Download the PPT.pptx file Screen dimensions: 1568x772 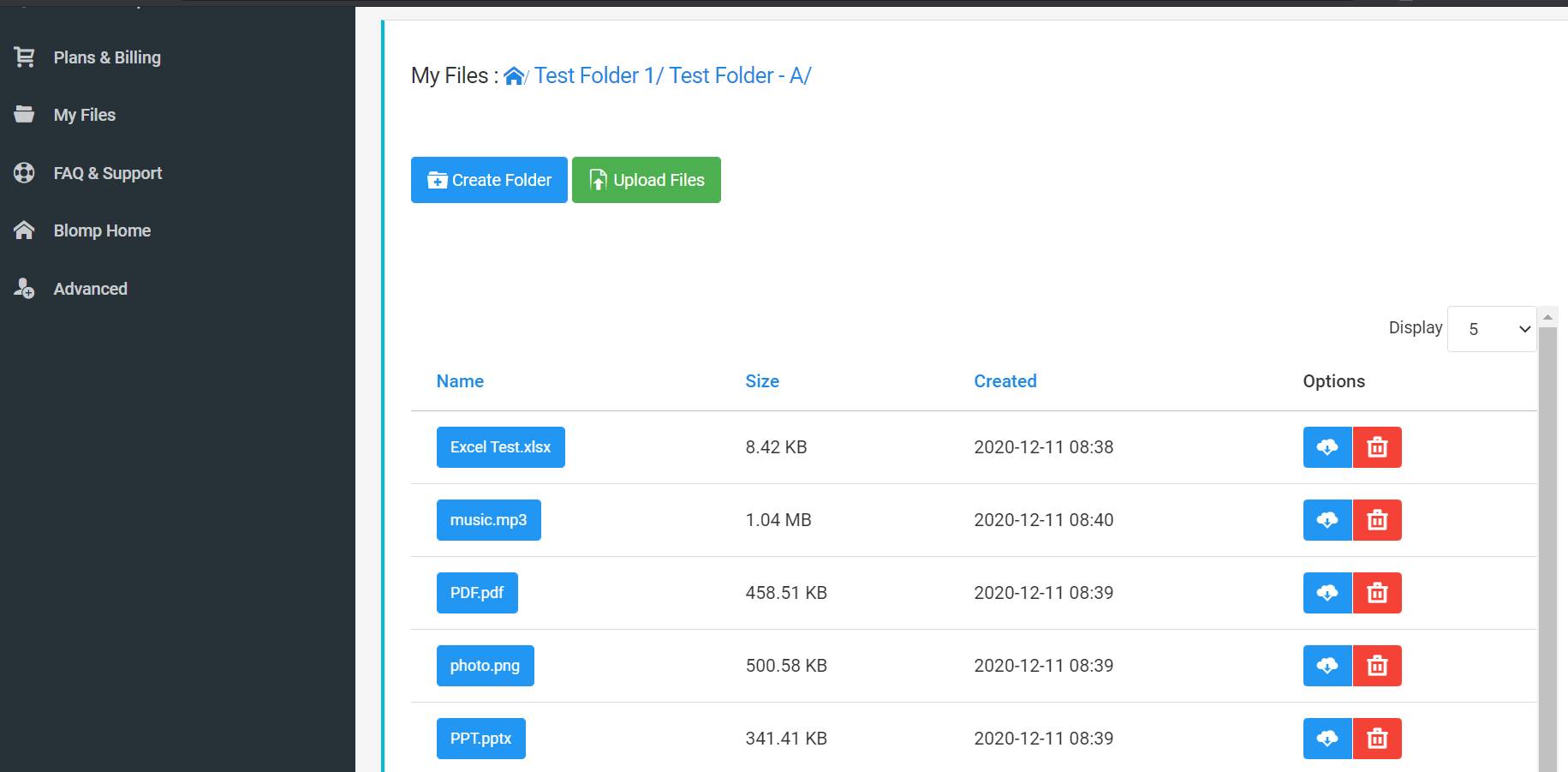click(x=1327, y=739)
